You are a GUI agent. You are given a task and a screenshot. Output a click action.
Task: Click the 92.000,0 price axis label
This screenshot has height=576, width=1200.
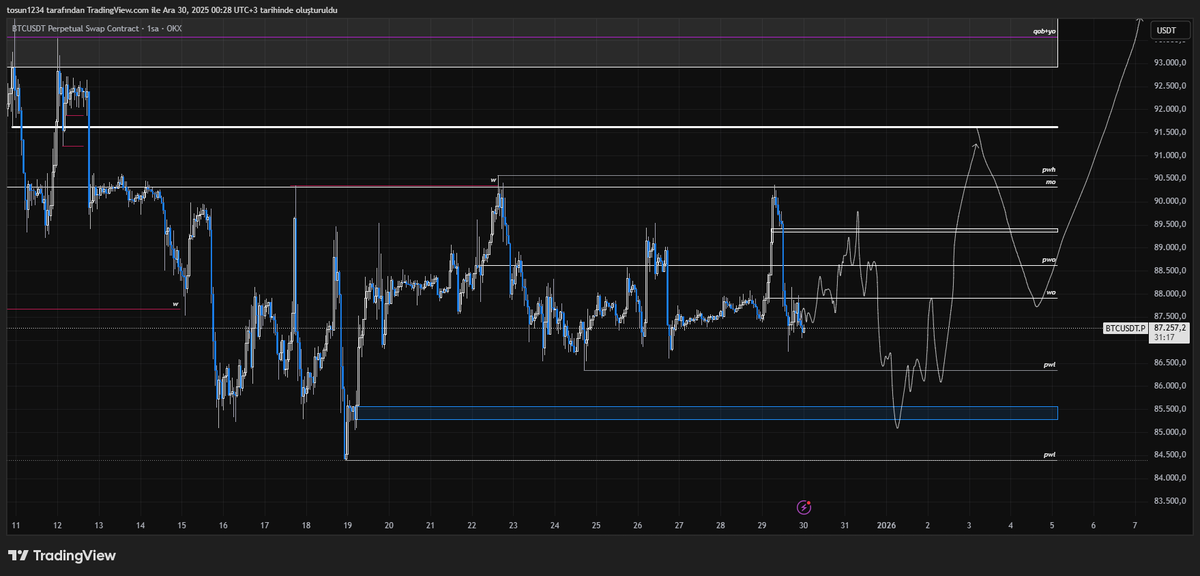pos(1170,109)
